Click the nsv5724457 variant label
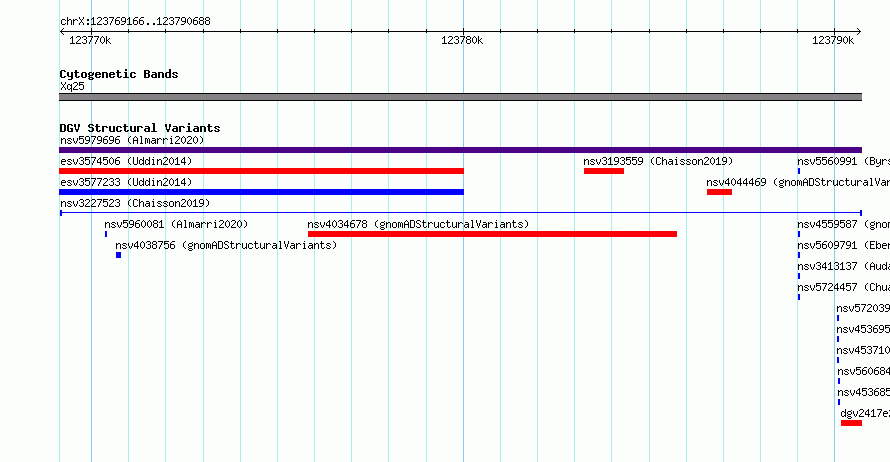 [843, 287]
